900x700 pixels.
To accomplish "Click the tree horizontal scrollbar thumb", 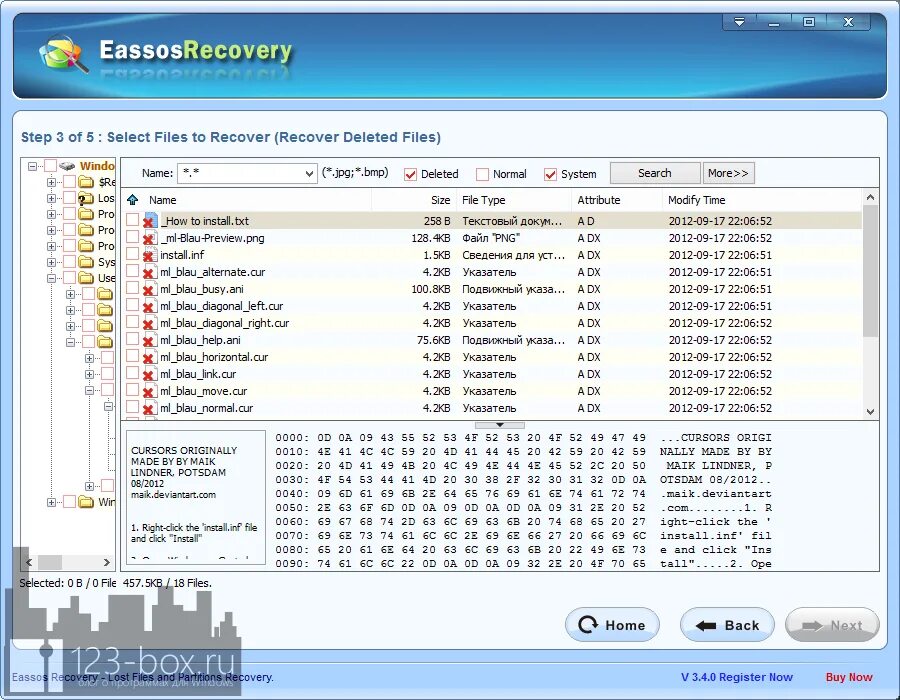I will tap(50, 562).
